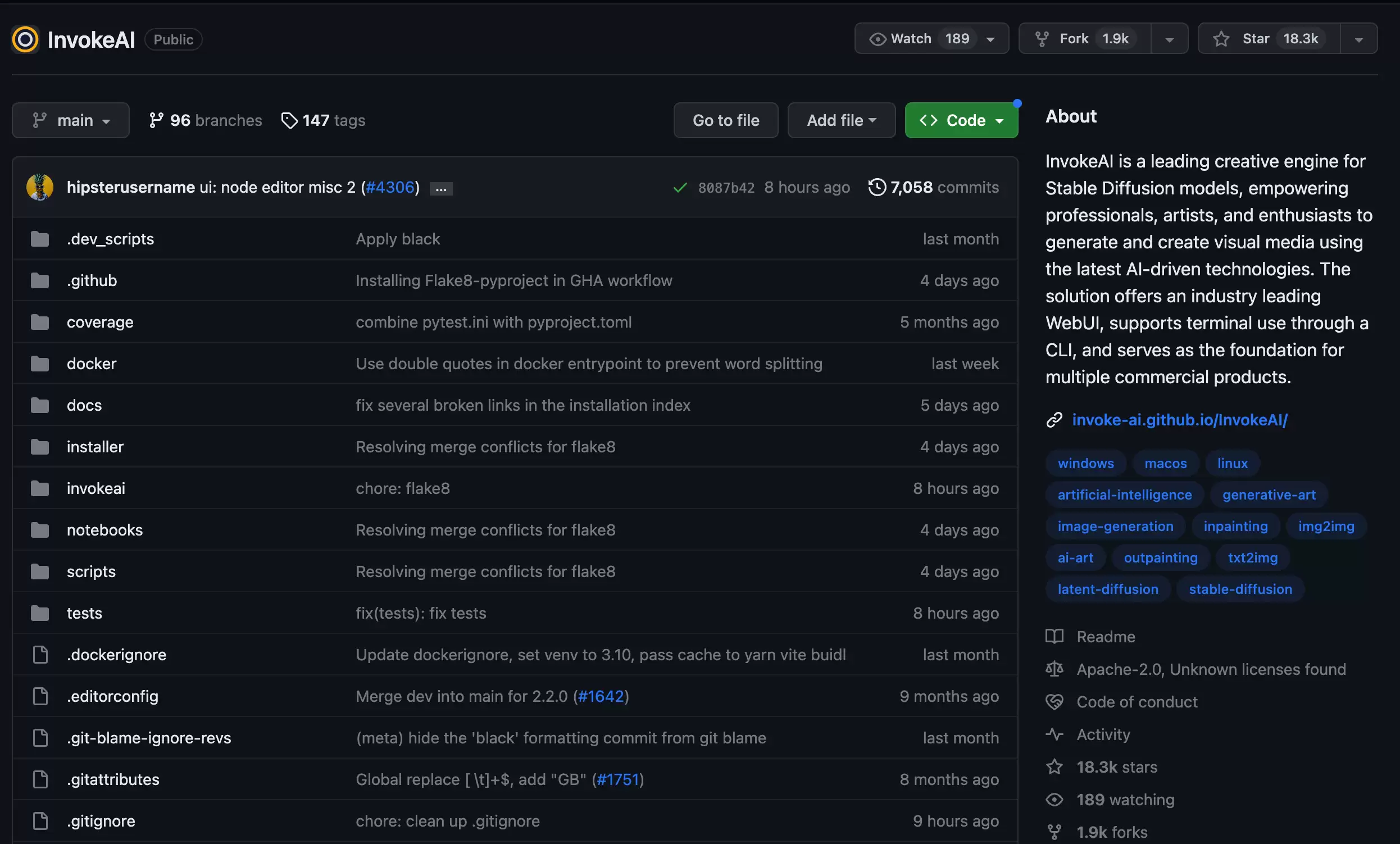Image resolution: width=1400 pixels, height=844 pixels.
Task: Click the Go to file button
Action: pos(726,120)
